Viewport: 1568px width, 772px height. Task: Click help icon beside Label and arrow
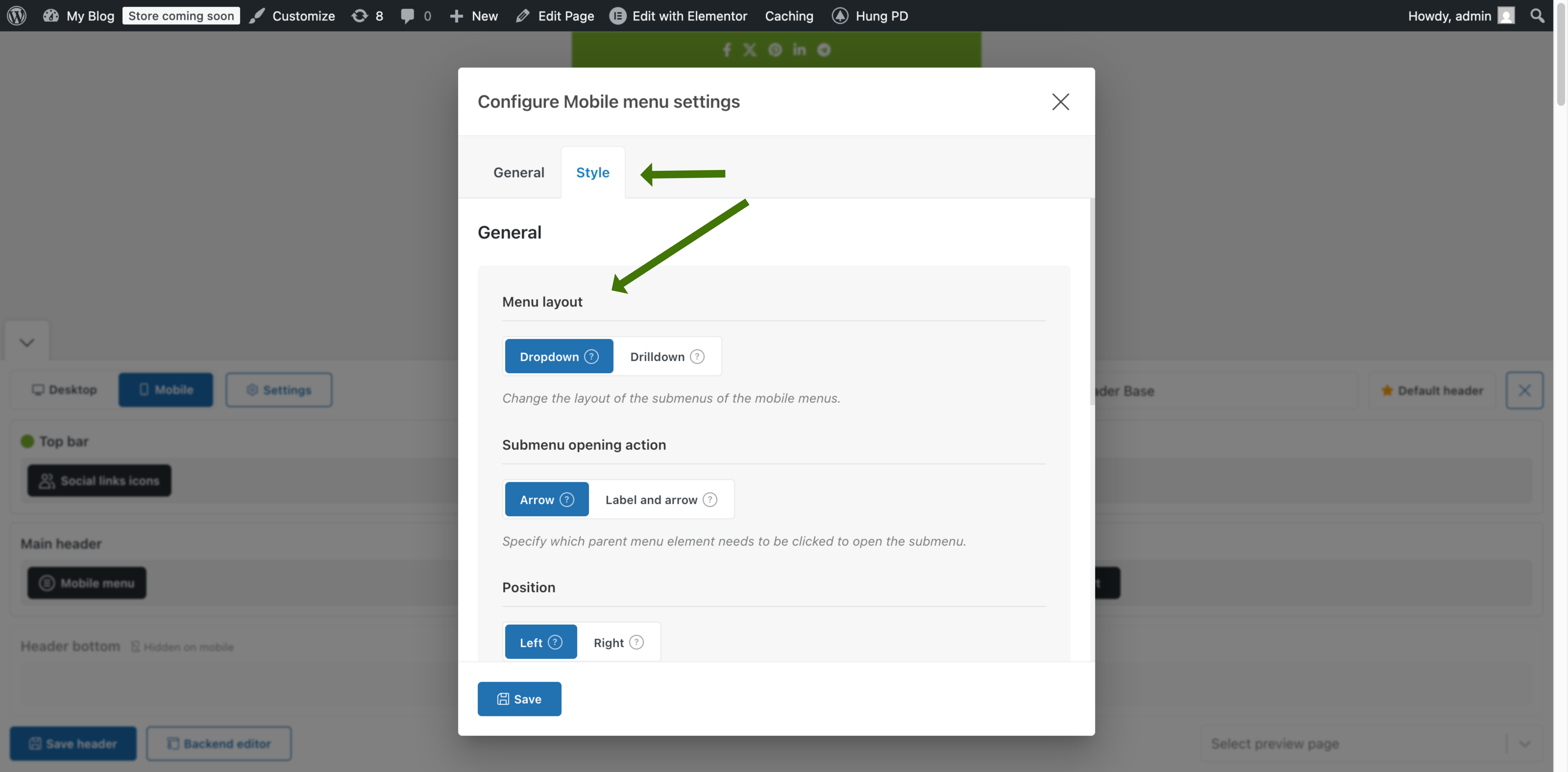[x=710, y=499]
